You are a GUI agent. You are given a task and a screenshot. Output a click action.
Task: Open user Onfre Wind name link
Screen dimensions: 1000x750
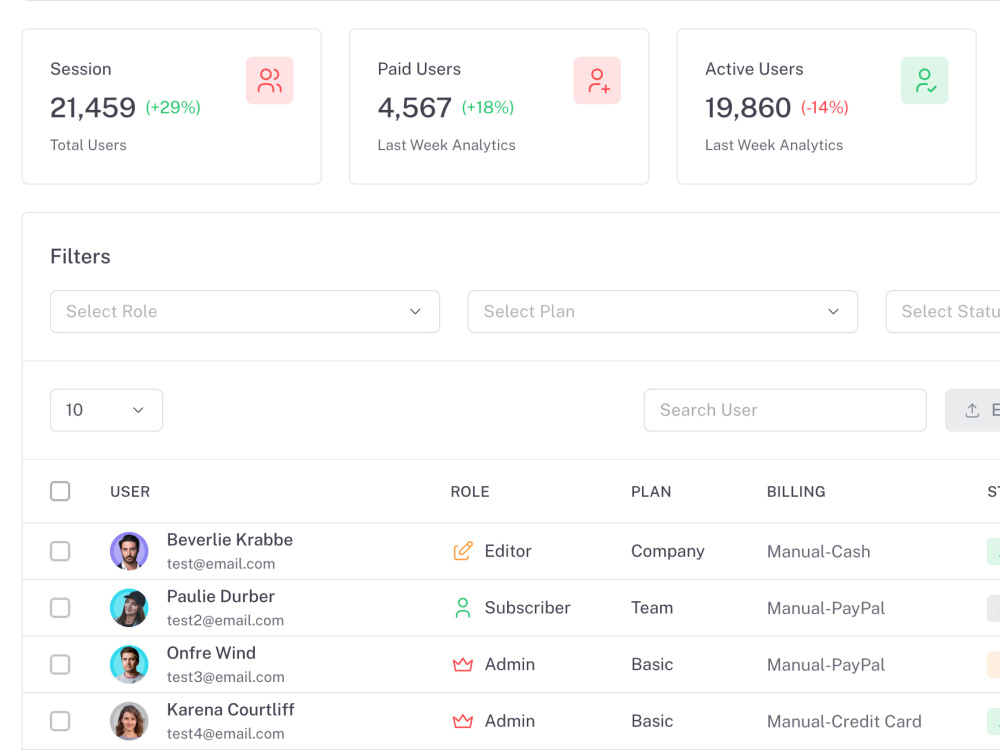point(211,653)
